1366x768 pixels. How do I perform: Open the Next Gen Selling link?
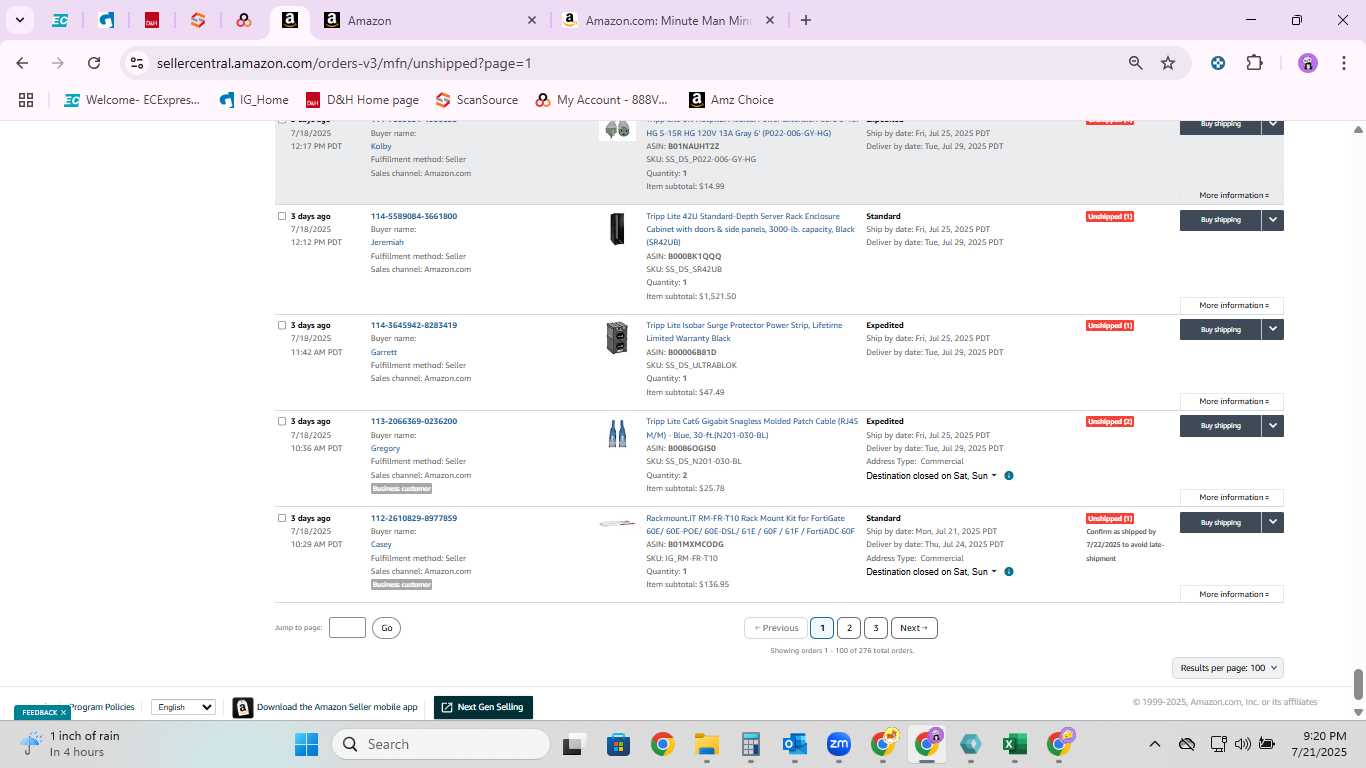pyautogui.click(x=483, y=707)
